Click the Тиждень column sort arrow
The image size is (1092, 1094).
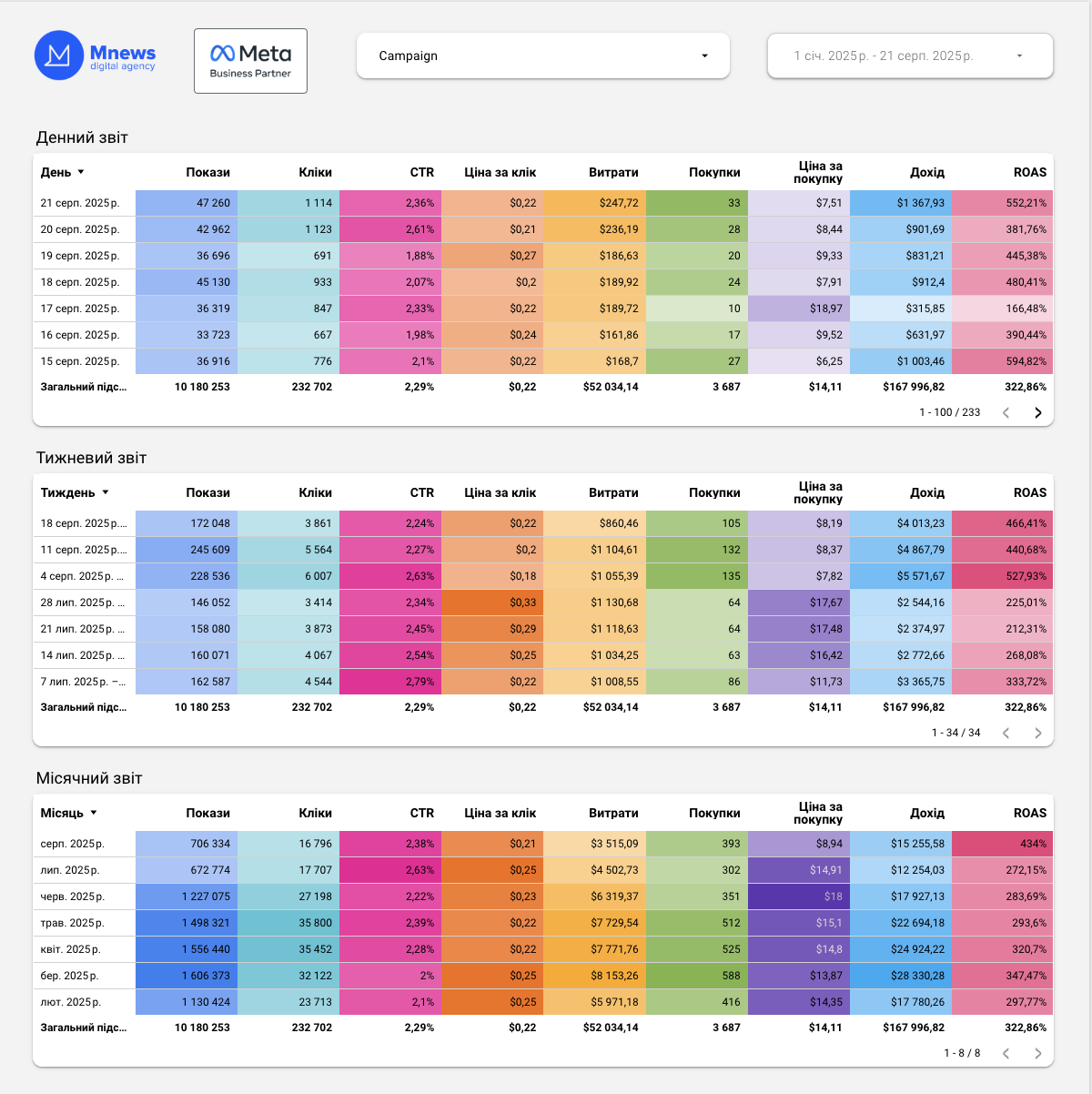[x=106, y=492]
